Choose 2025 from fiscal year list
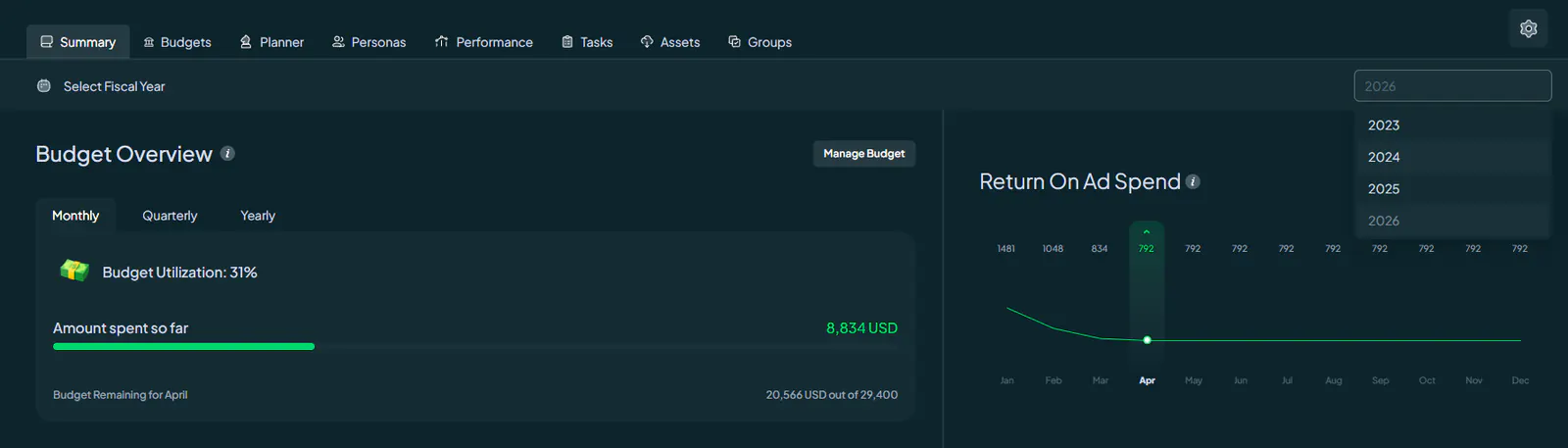 pos(1452,189)
